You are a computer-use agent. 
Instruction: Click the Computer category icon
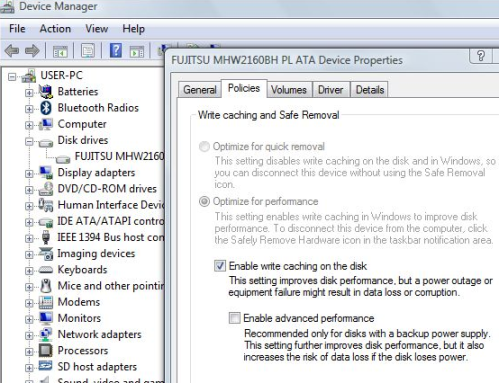click(x=46, y=124)
